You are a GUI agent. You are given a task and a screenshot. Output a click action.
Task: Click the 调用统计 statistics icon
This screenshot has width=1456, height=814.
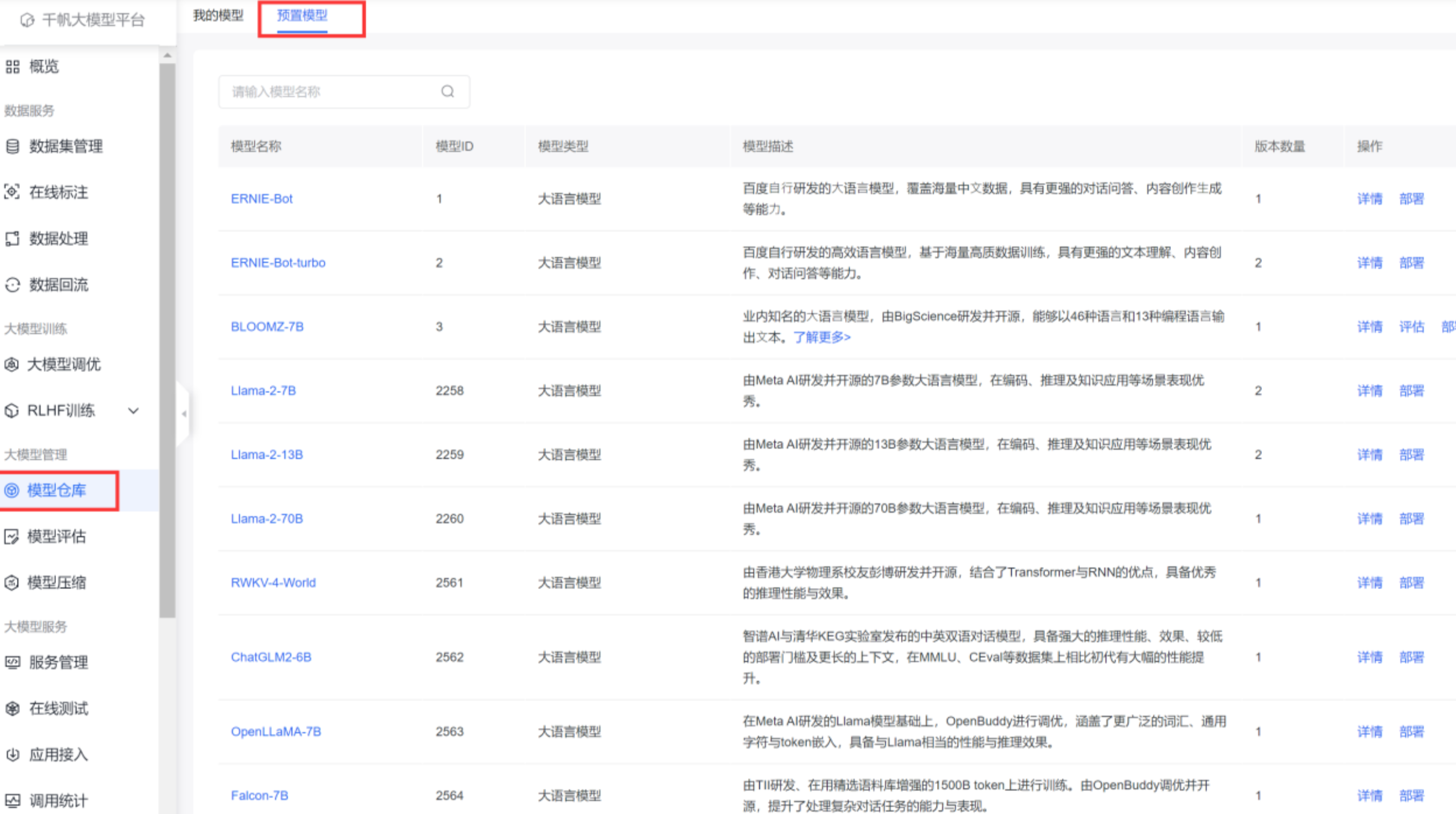[13, 801]
